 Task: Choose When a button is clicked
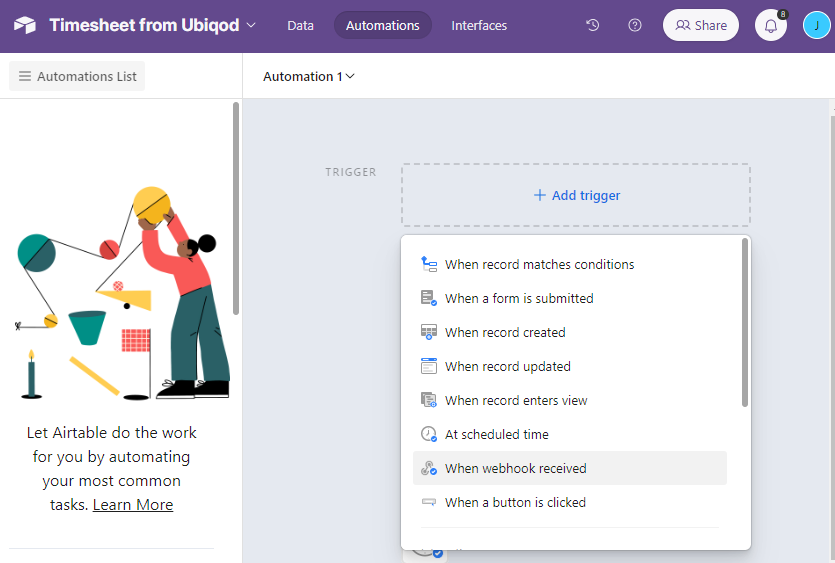[570, 502]
